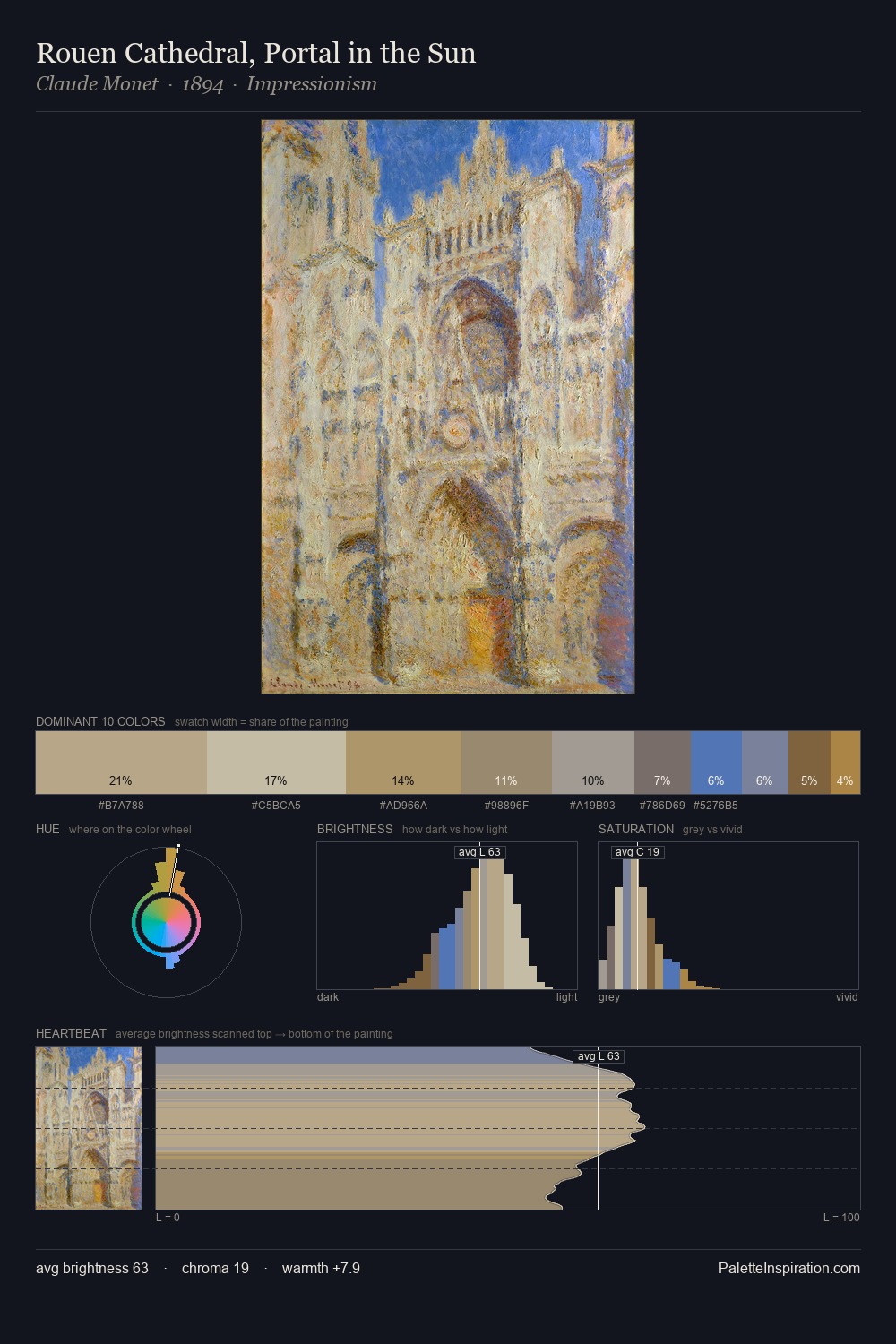Viewport: 896px width, 1344px height.
Task: Open the main Rouen Cathedral painting image
Action: 448,407
